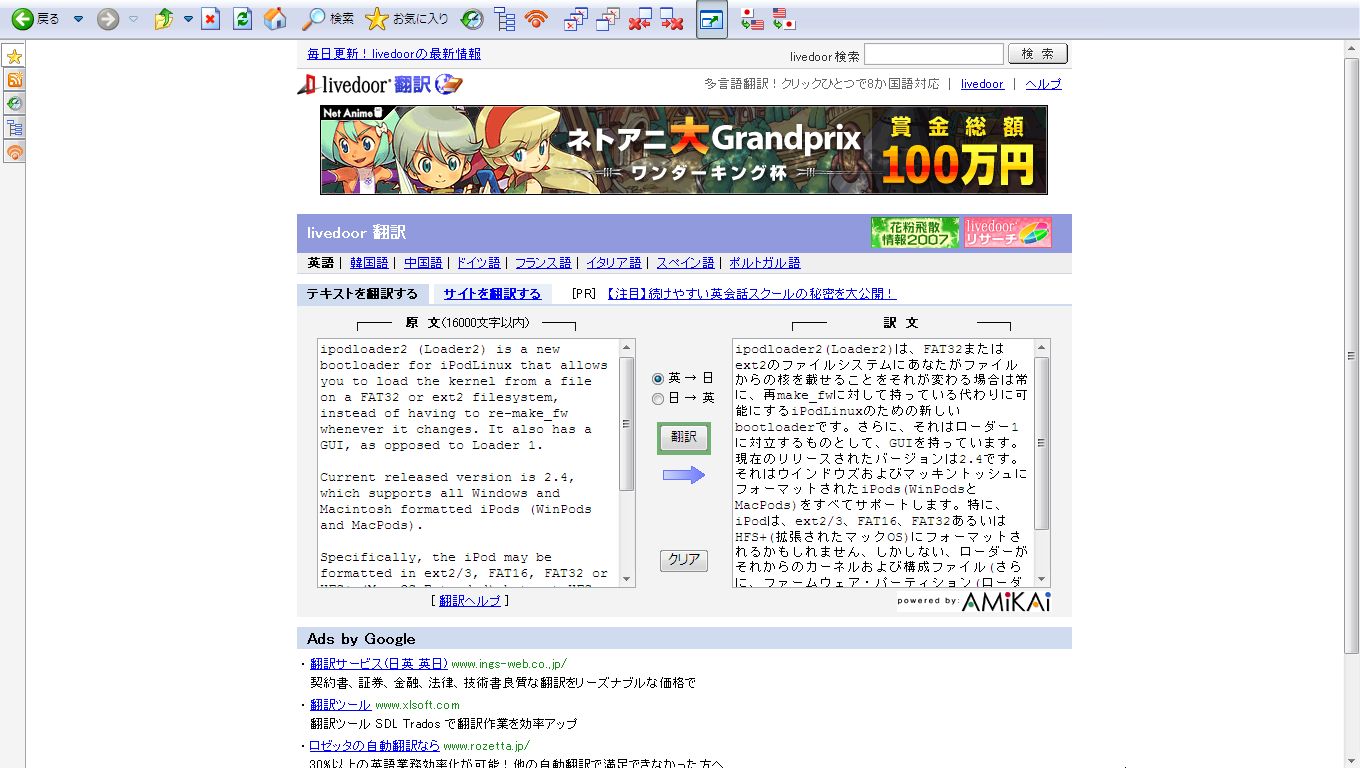Click inside the 訳文 translation output area

[x=883, y=462]
